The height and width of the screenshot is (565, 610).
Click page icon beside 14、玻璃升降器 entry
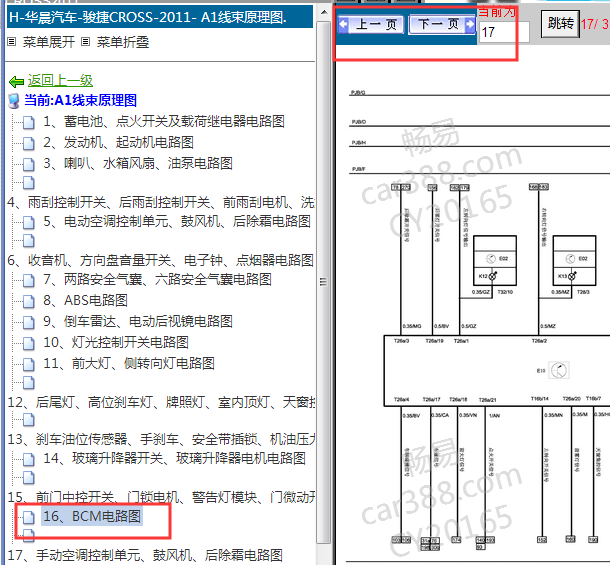tap(28, 460)
